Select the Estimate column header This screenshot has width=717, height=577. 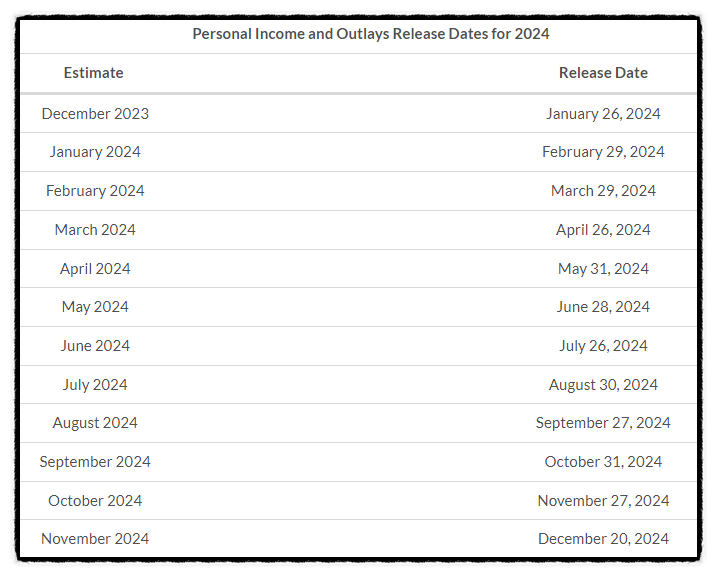tap(93, 73)
